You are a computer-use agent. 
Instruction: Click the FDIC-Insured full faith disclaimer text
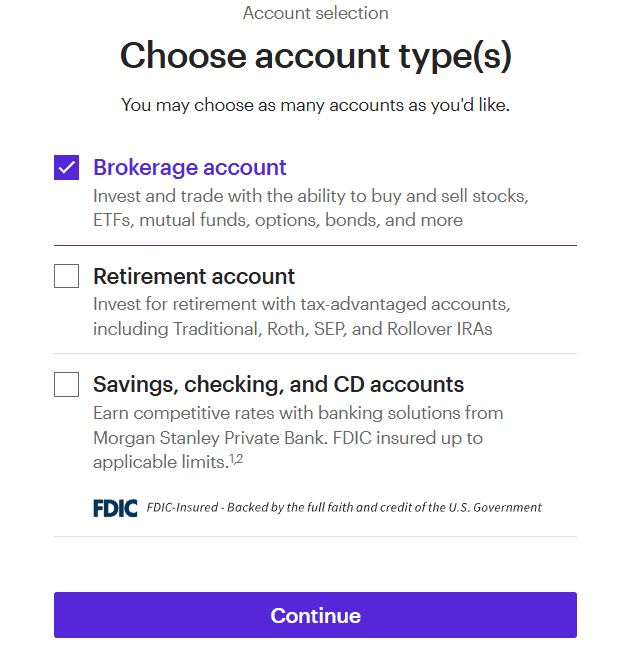344,508
